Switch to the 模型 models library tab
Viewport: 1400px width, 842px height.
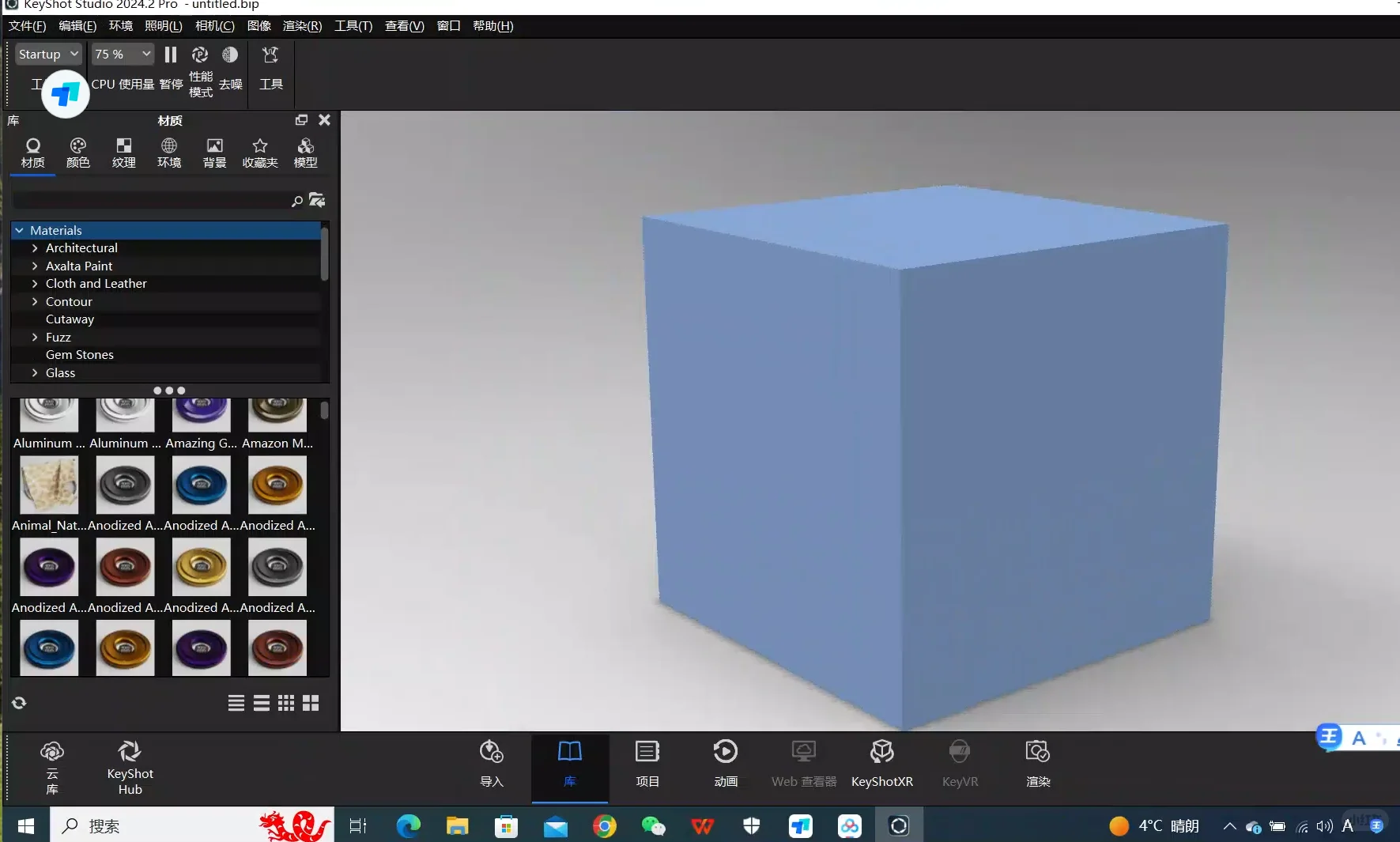pos(306,153)
